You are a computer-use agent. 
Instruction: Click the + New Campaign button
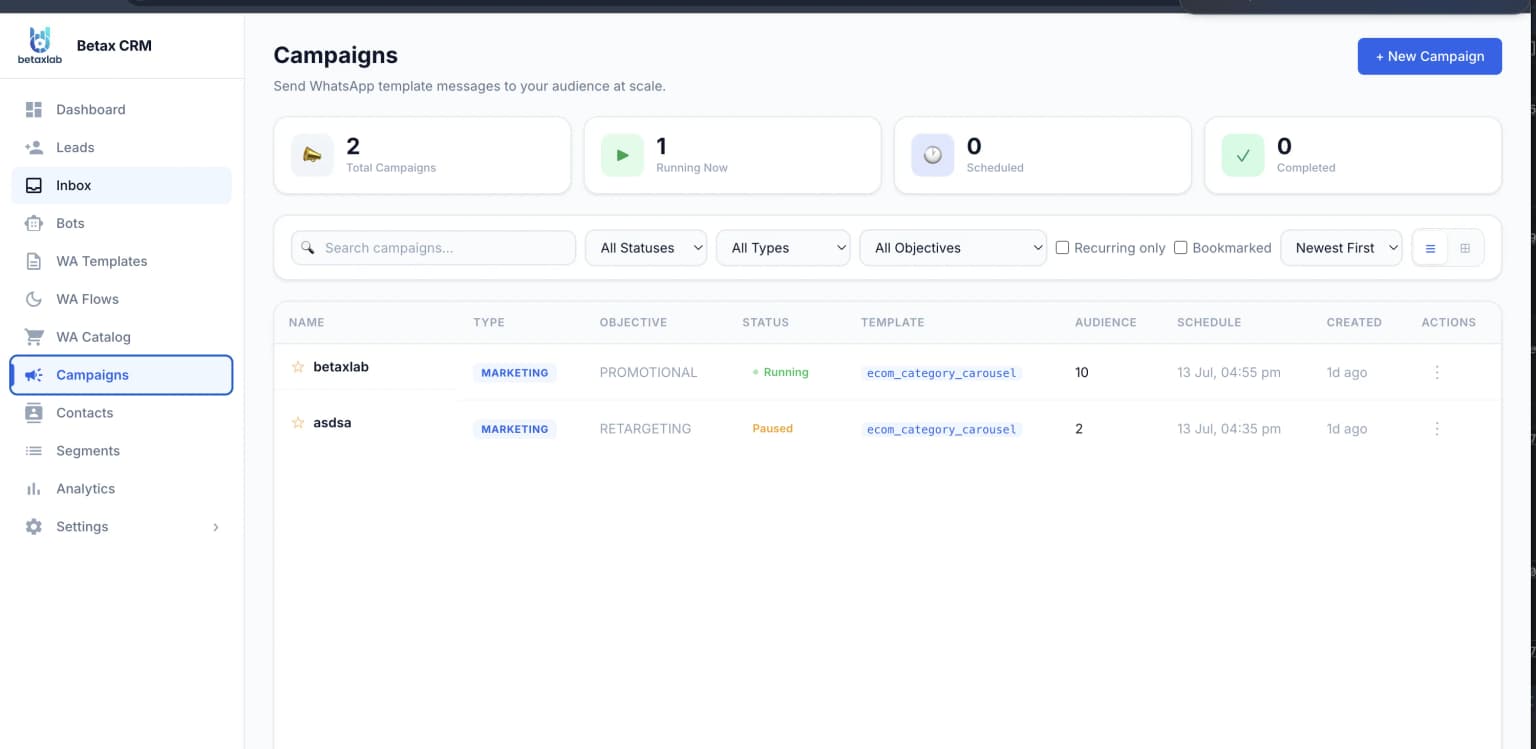click(1429, 56)
